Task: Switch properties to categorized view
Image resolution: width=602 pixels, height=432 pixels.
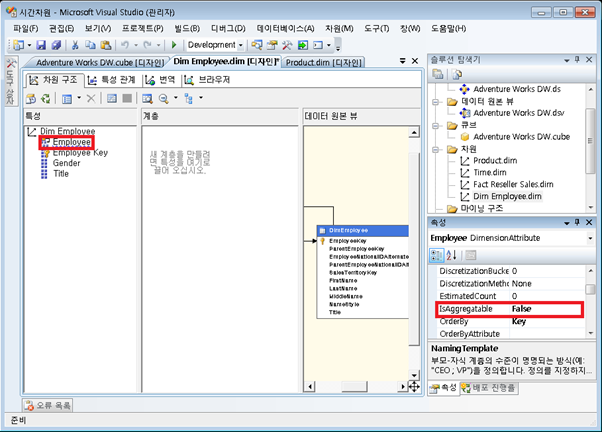Action: (436, 255)
